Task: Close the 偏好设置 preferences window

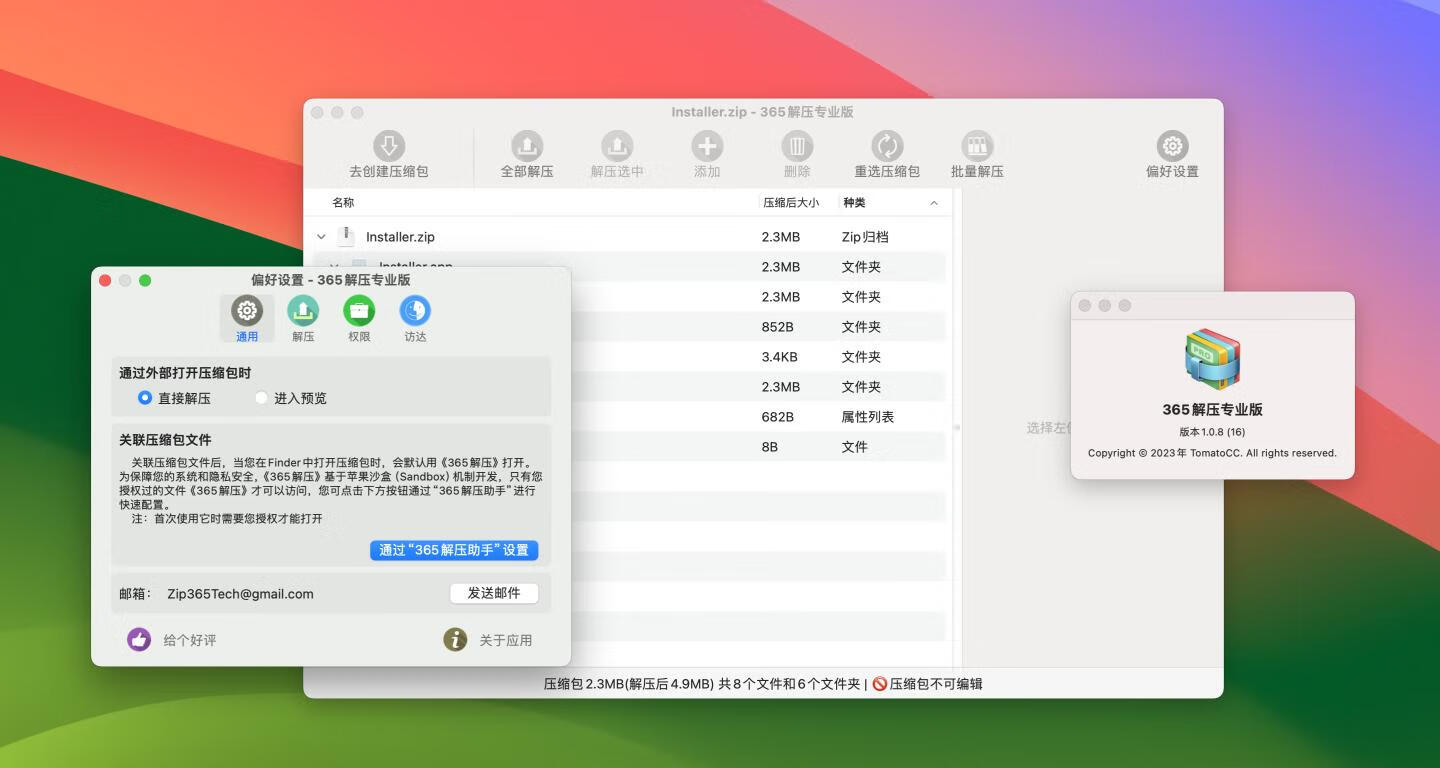Action: pyautogui.click(x=105, y=280)
